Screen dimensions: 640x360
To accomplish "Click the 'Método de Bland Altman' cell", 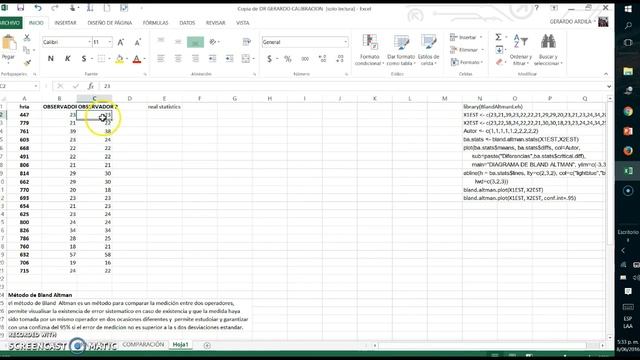I will coord(40,295).
